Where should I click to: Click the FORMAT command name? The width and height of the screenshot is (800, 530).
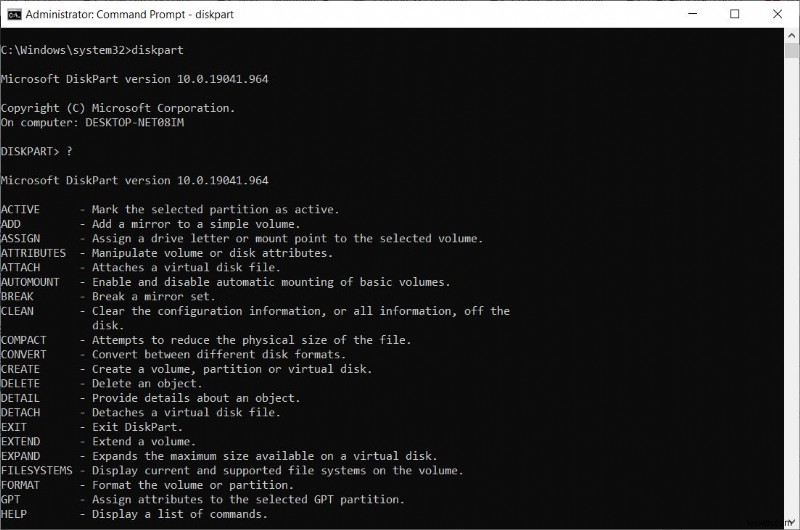(20, 485)
